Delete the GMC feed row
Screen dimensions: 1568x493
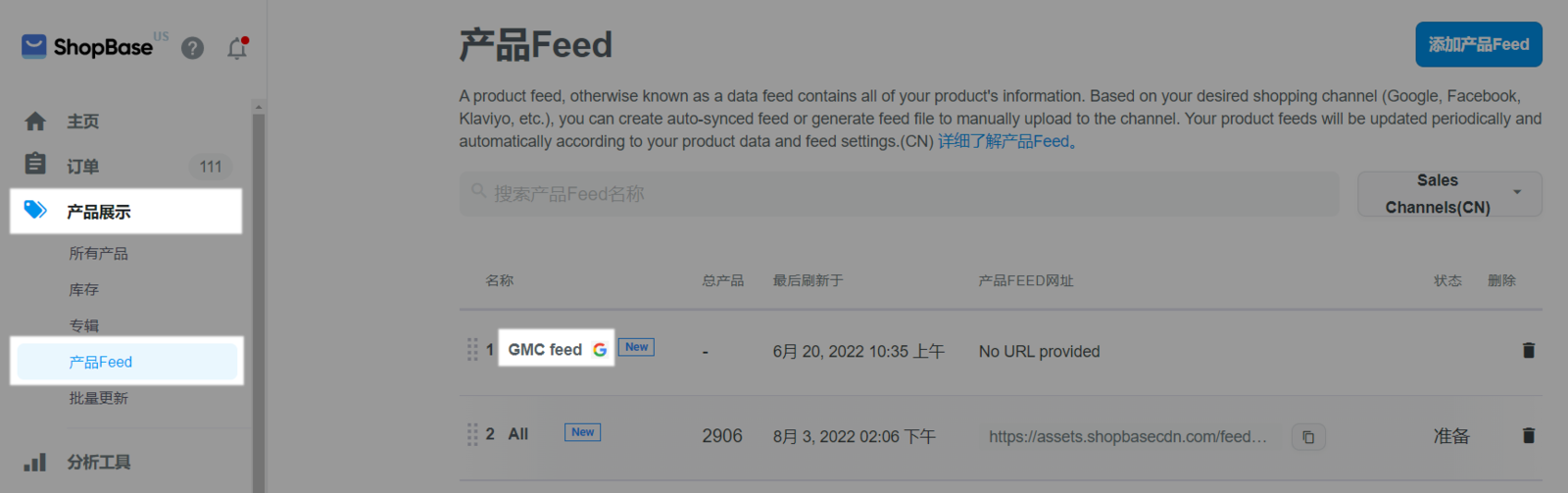(x=1528, y=351)
